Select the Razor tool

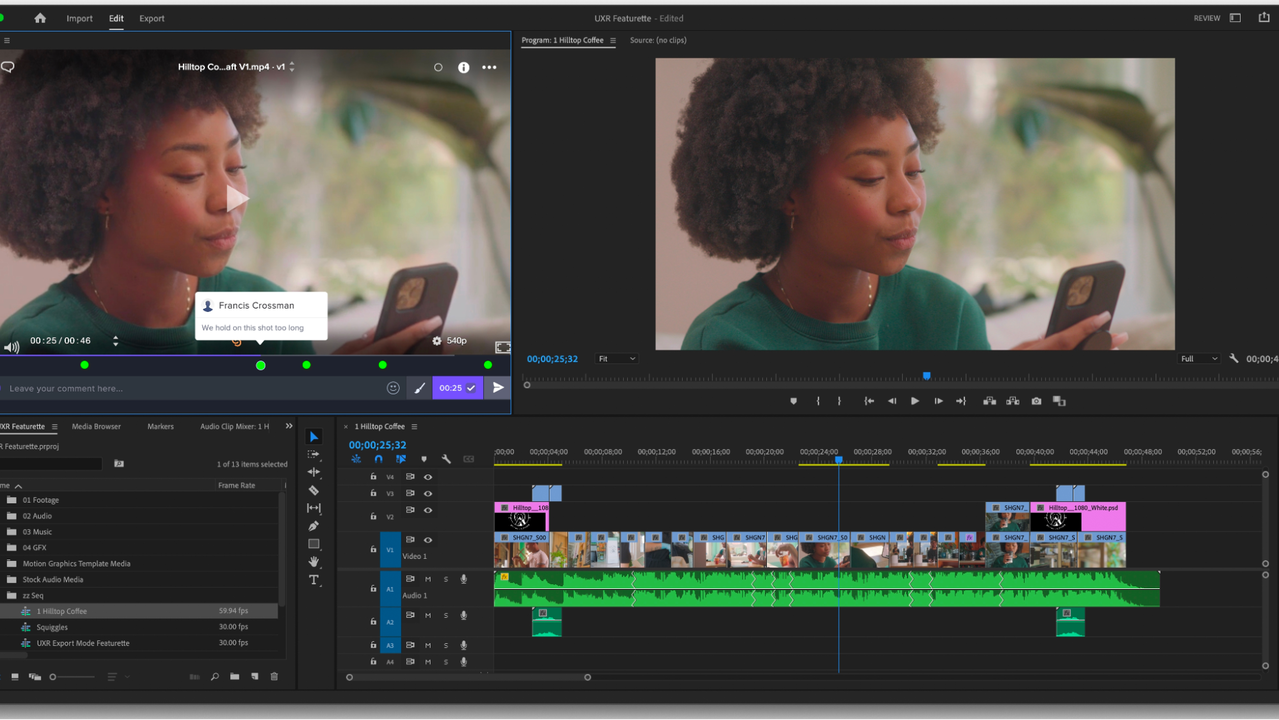[x=314, y=490]
